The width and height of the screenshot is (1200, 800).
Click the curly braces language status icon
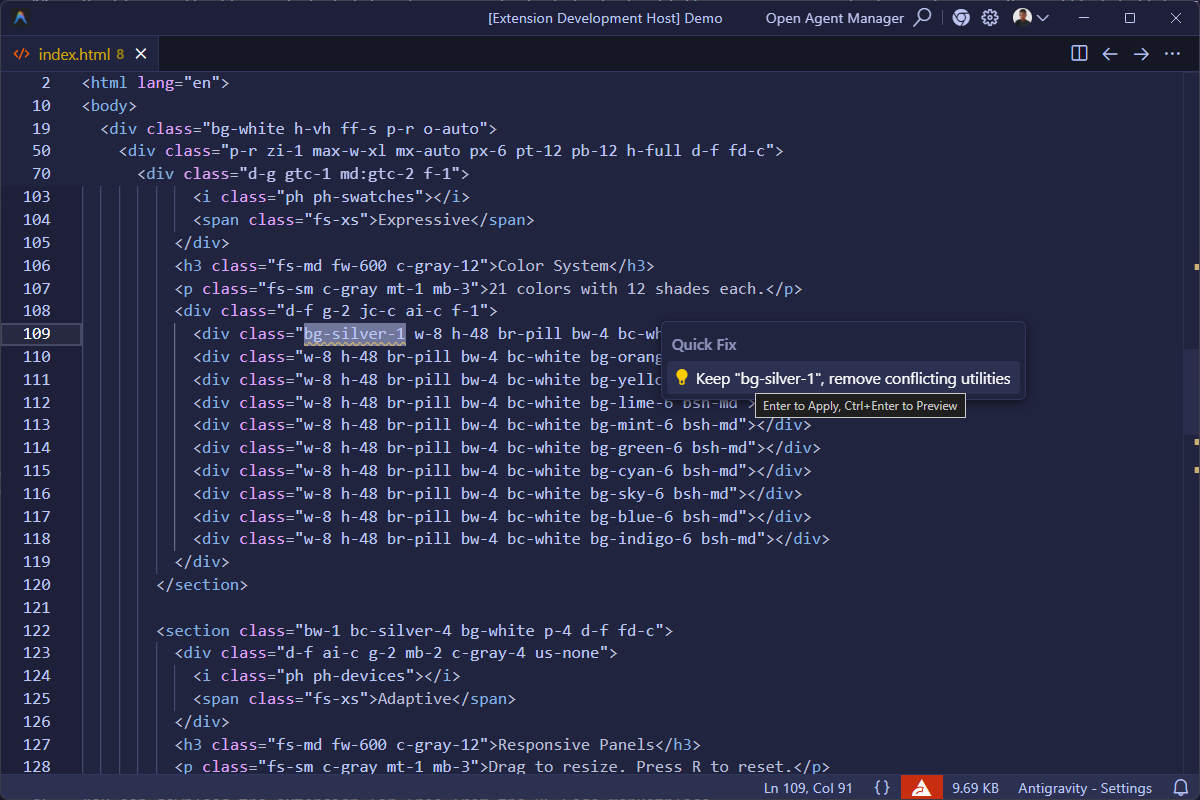point(881,788)
